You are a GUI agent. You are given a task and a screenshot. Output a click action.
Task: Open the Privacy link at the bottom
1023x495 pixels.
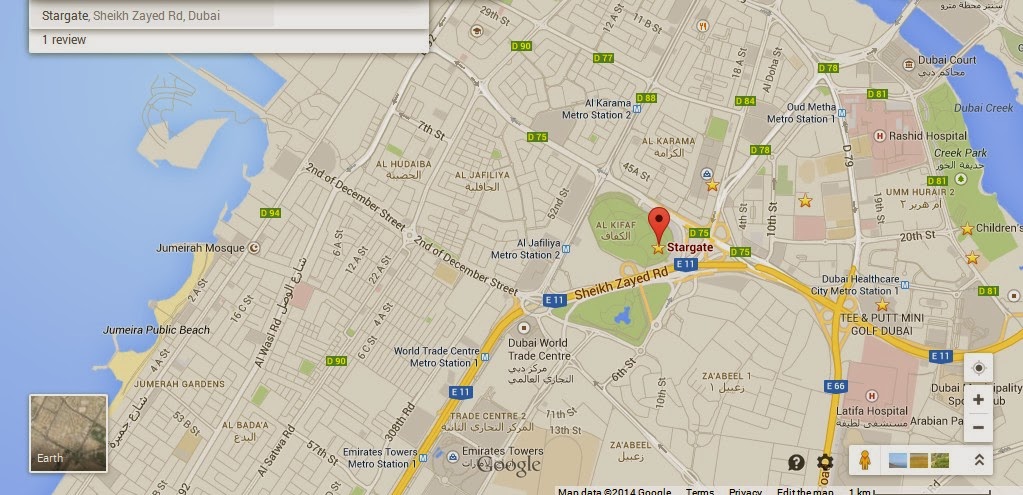pos(745,491)
